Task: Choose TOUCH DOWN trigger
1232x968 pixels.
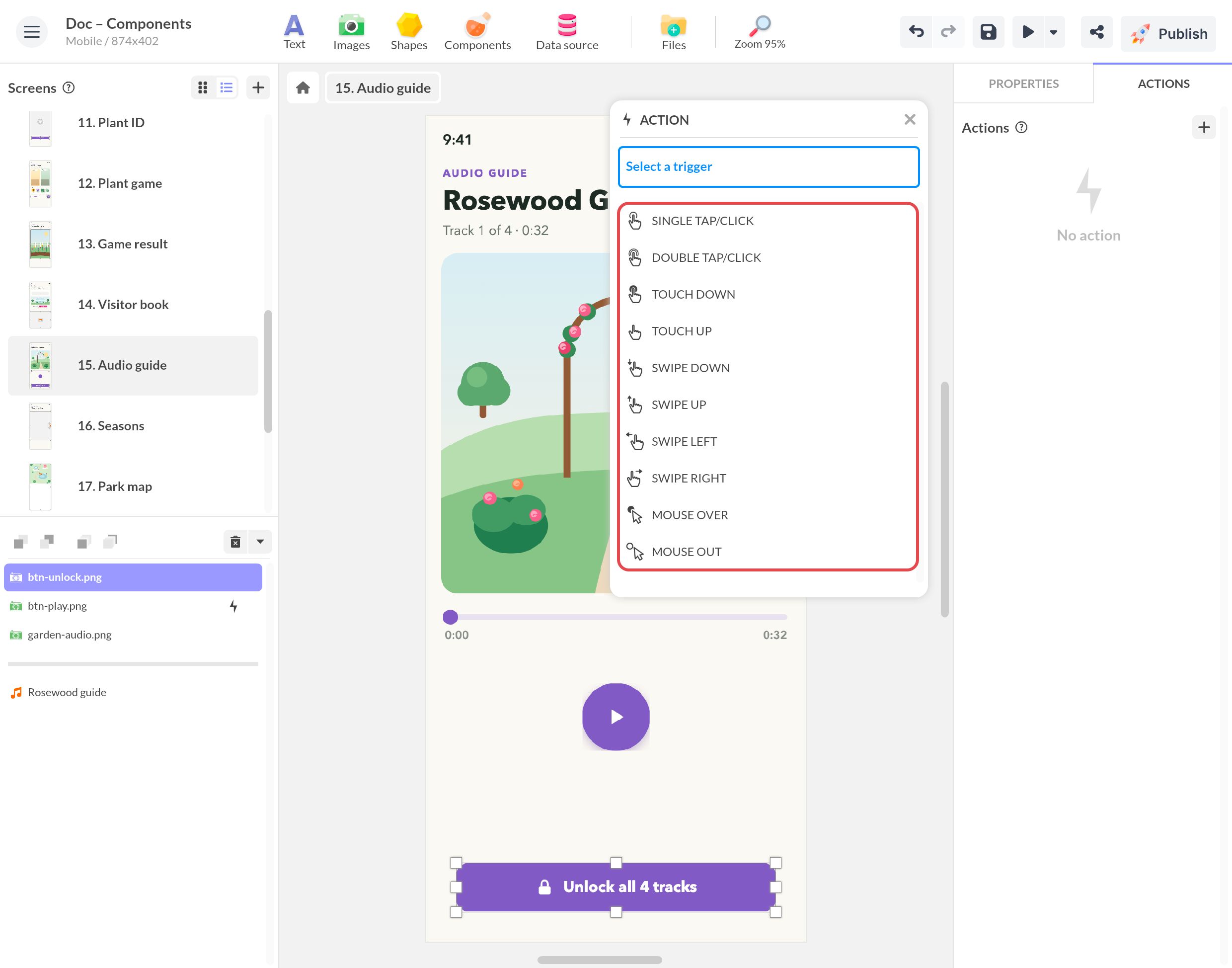Action: point(769,295)
